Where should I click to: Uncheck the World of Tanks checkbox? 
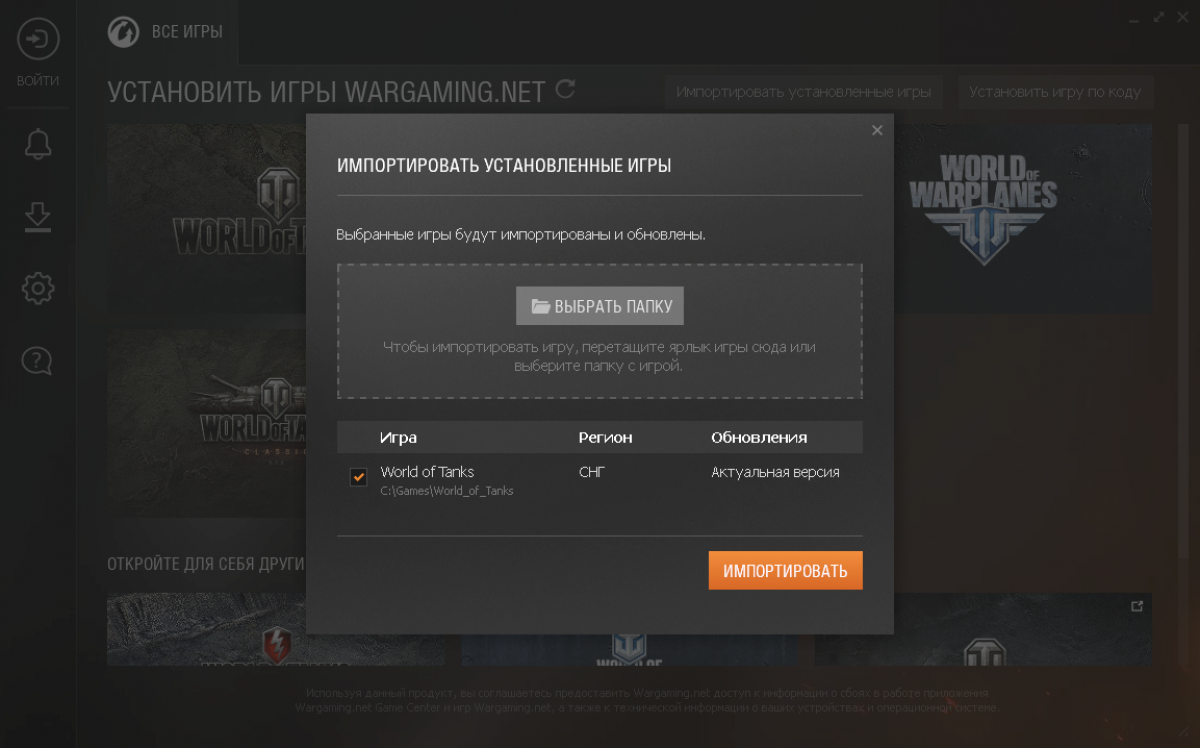(358, 477)
